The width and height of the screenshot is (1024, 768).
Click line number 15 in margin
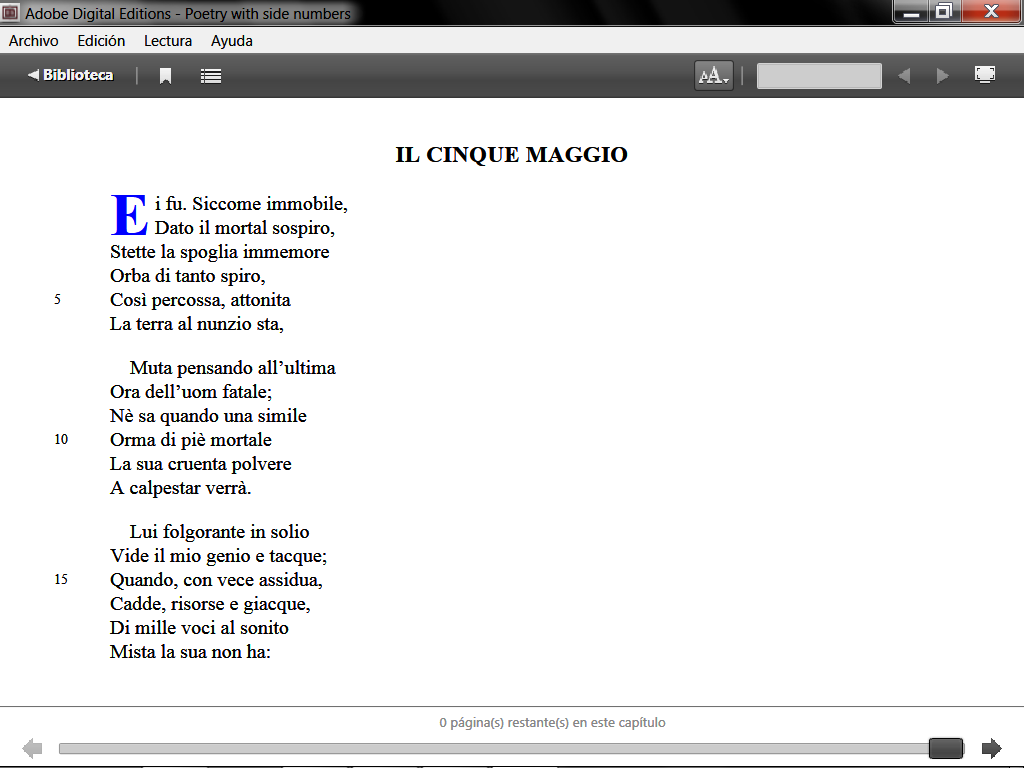(61, 579)
